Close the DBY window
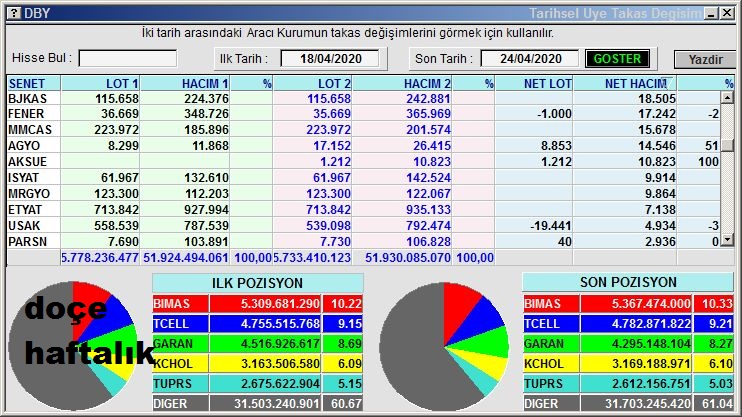Screen dimensions: 742x417 coord(727,13)
